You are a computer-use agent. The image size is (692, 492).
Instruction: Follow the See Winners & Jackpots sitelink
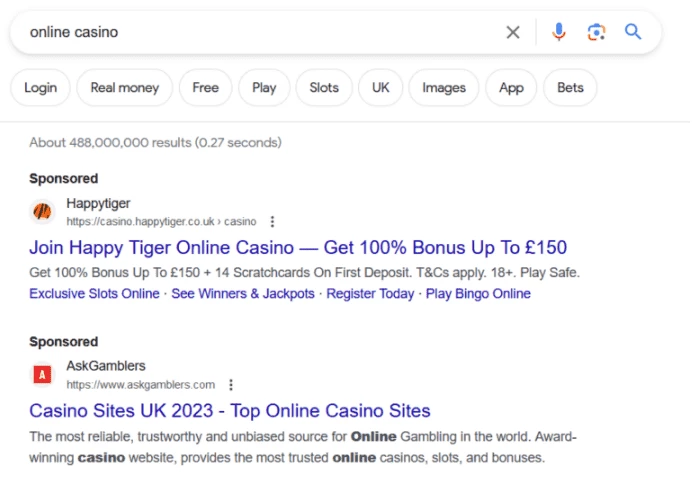click(x=243, y=294)
